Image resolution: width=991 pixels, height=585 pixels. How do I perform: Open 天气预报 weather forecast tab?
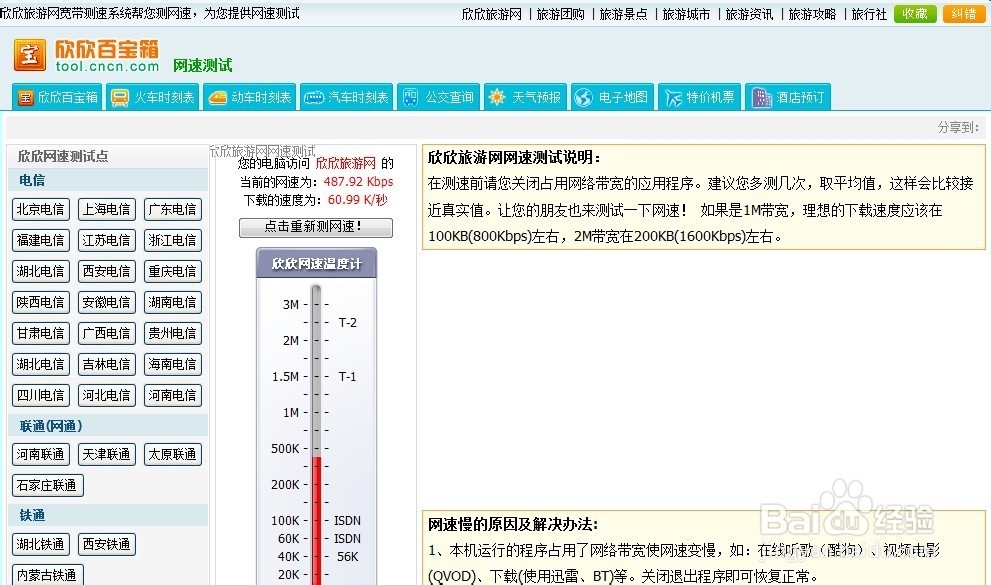(526, 97)
